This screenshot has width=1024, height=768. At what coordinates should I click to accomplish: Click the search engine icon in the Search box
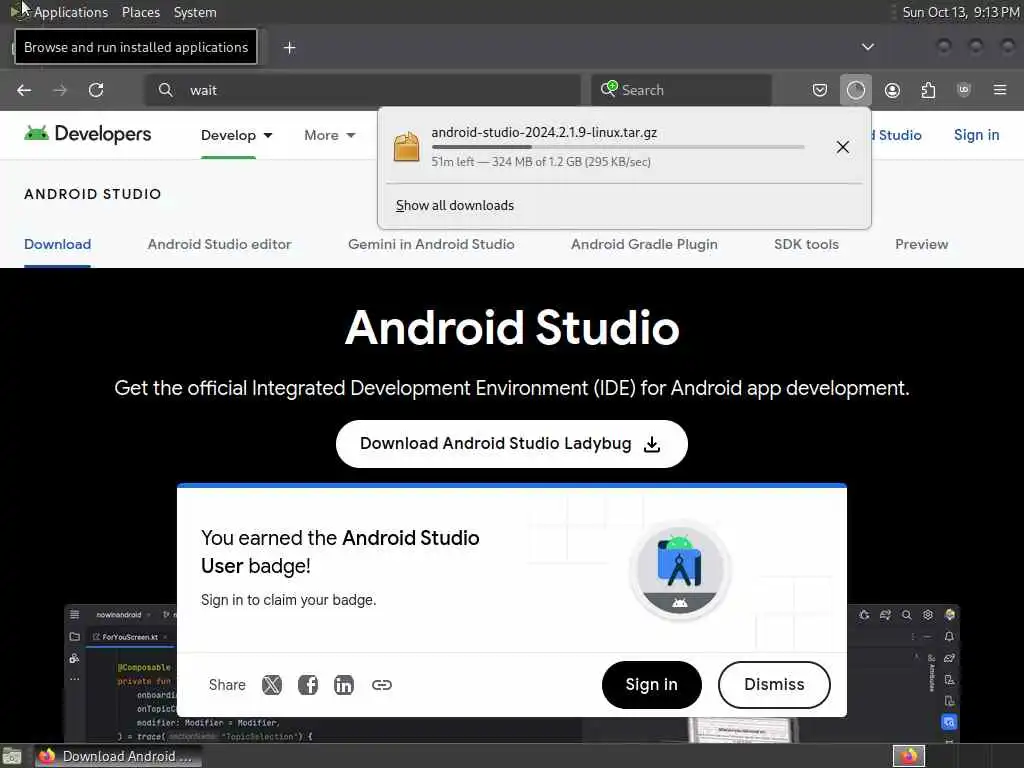pos(609,89)
